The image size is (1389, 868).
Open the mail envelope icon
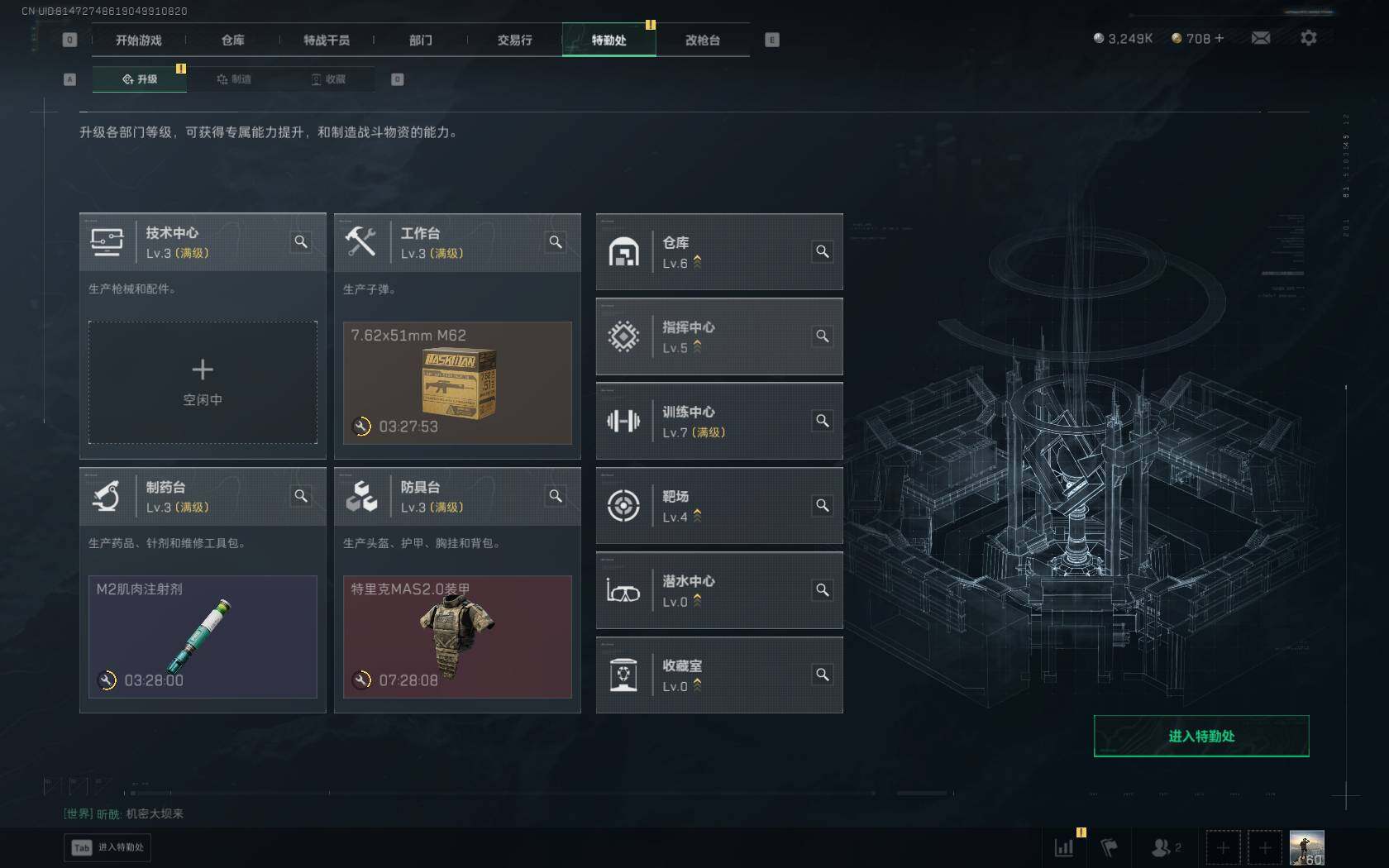point(1260,38)
